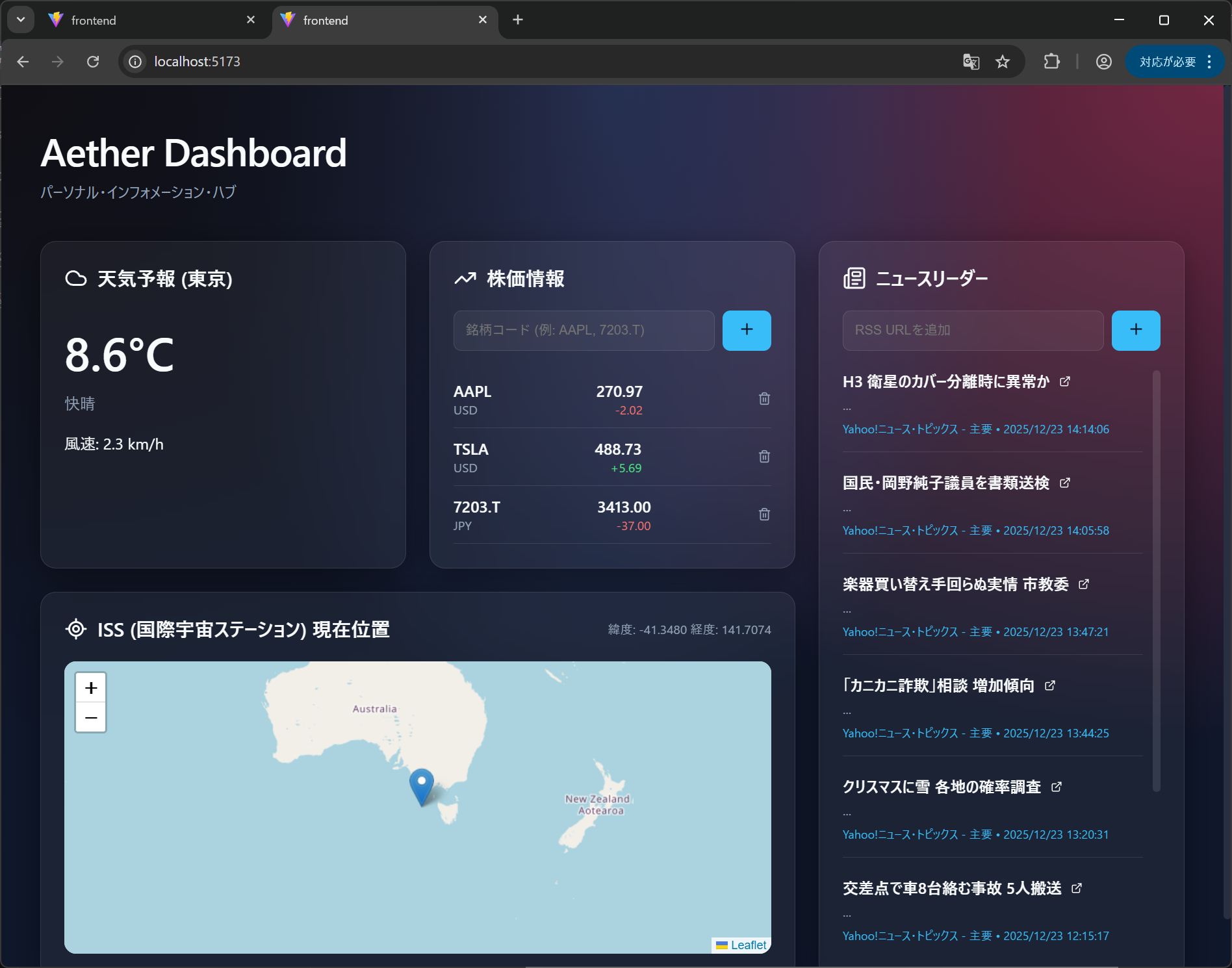The width and height of the screenshot is (1232, 968).
Task: Click the ISS crosshair target icon
Action: point(76,629)
